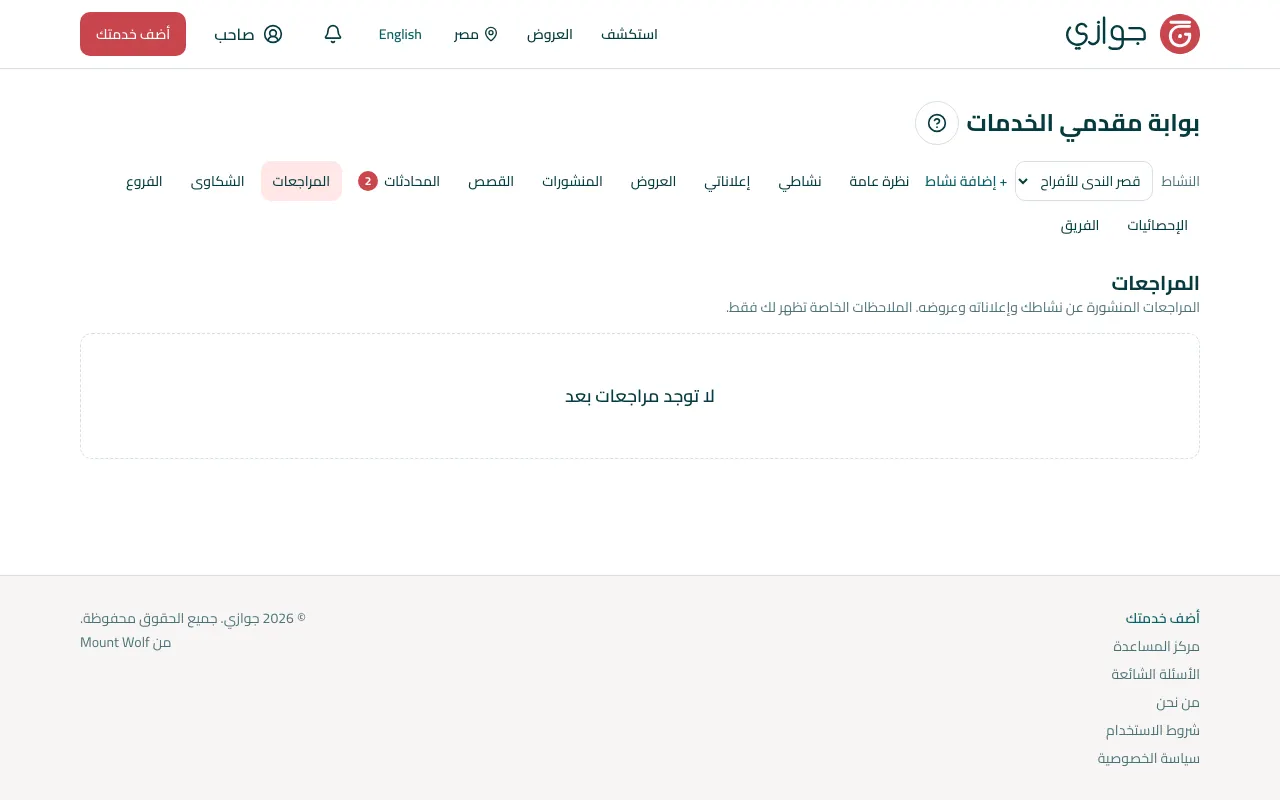Open the نشاطي tab
1280x800 pixels.
click(800, 181)
